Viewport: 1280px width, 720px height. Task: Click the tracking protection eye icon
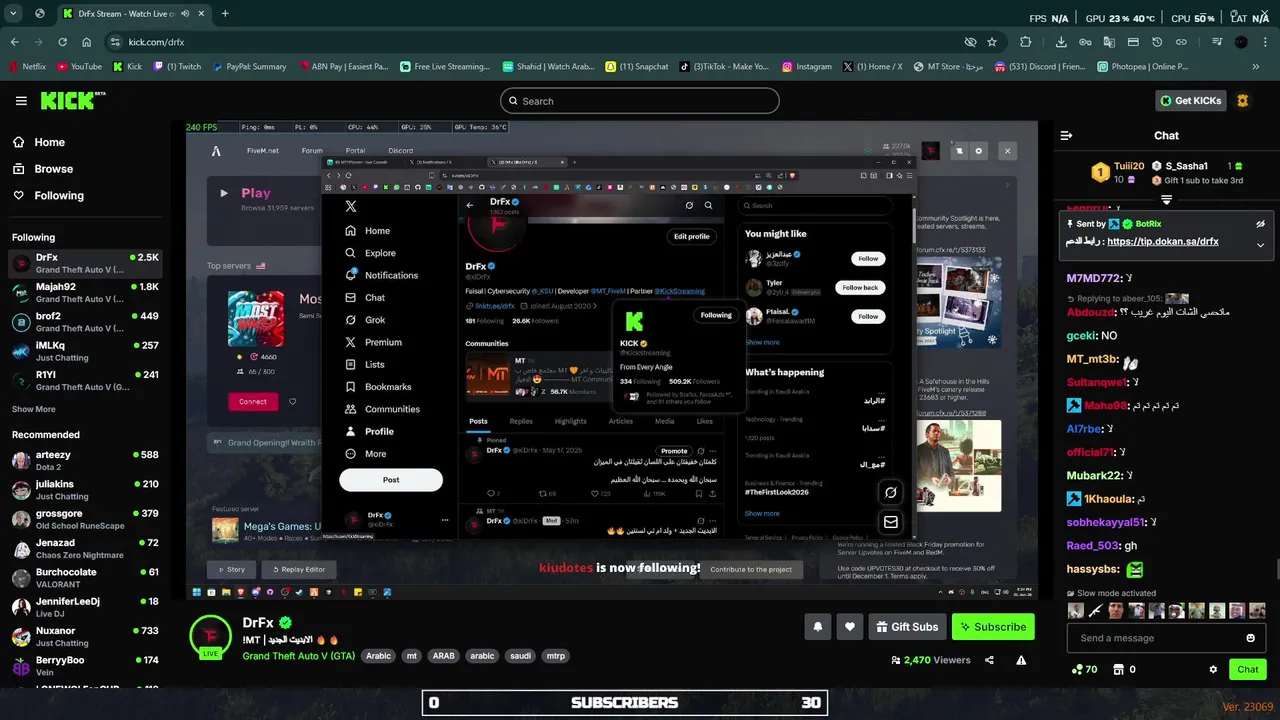(970, 42)
